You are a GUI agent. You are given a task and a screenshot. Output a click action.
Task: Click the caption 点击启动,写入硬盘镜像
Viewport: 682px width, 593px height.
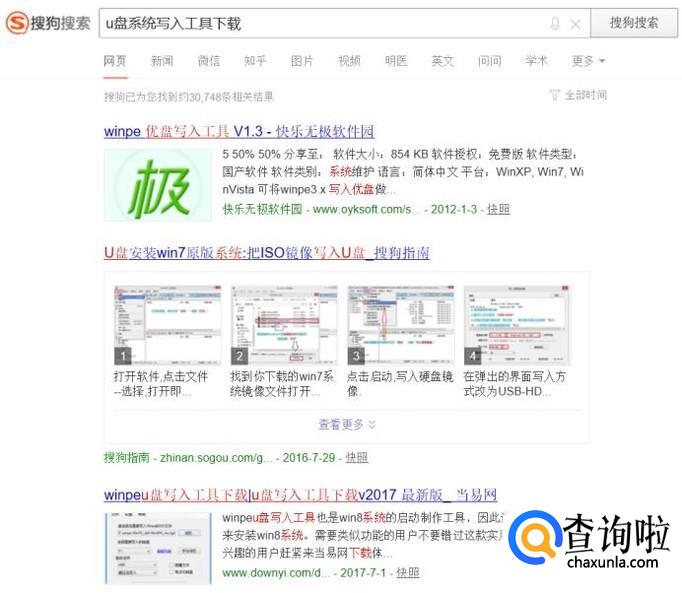click(x=400, y=384)
